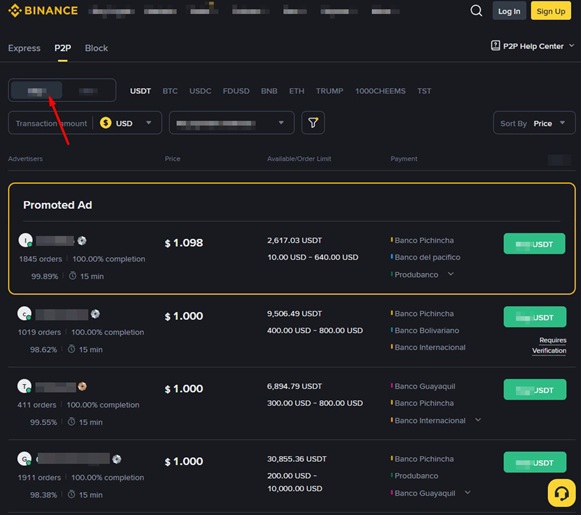Click verified badge of 1845 orders advertiser

(82, 241)
